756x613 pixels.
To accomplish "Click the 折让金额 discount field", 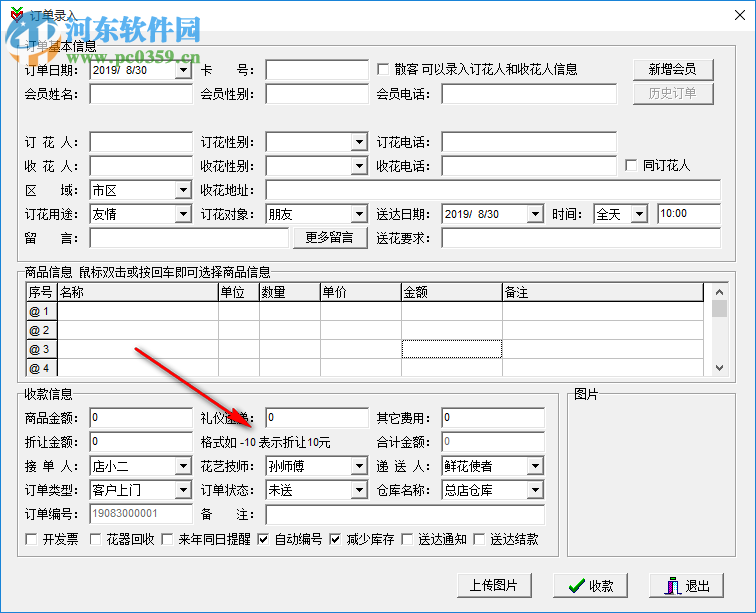I will [x=141, y=442].
